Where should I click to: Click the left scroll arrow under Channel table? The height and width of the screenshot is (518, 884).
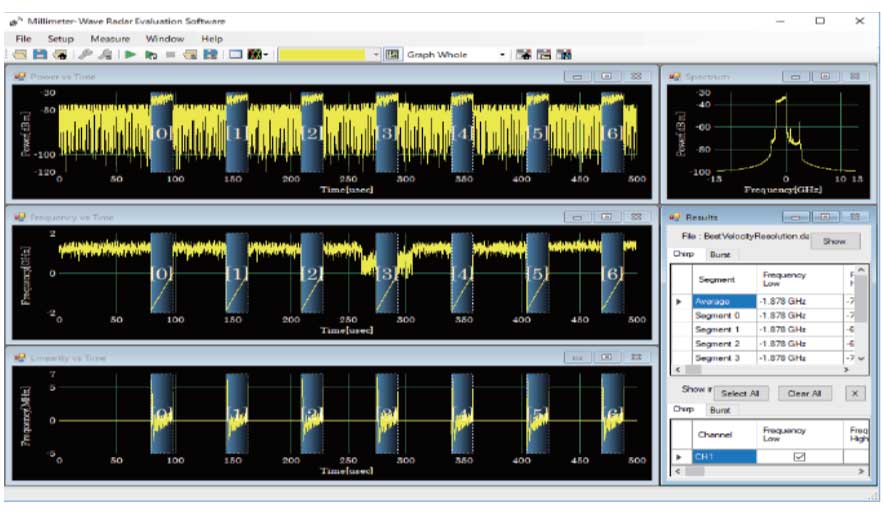(678, 471)
